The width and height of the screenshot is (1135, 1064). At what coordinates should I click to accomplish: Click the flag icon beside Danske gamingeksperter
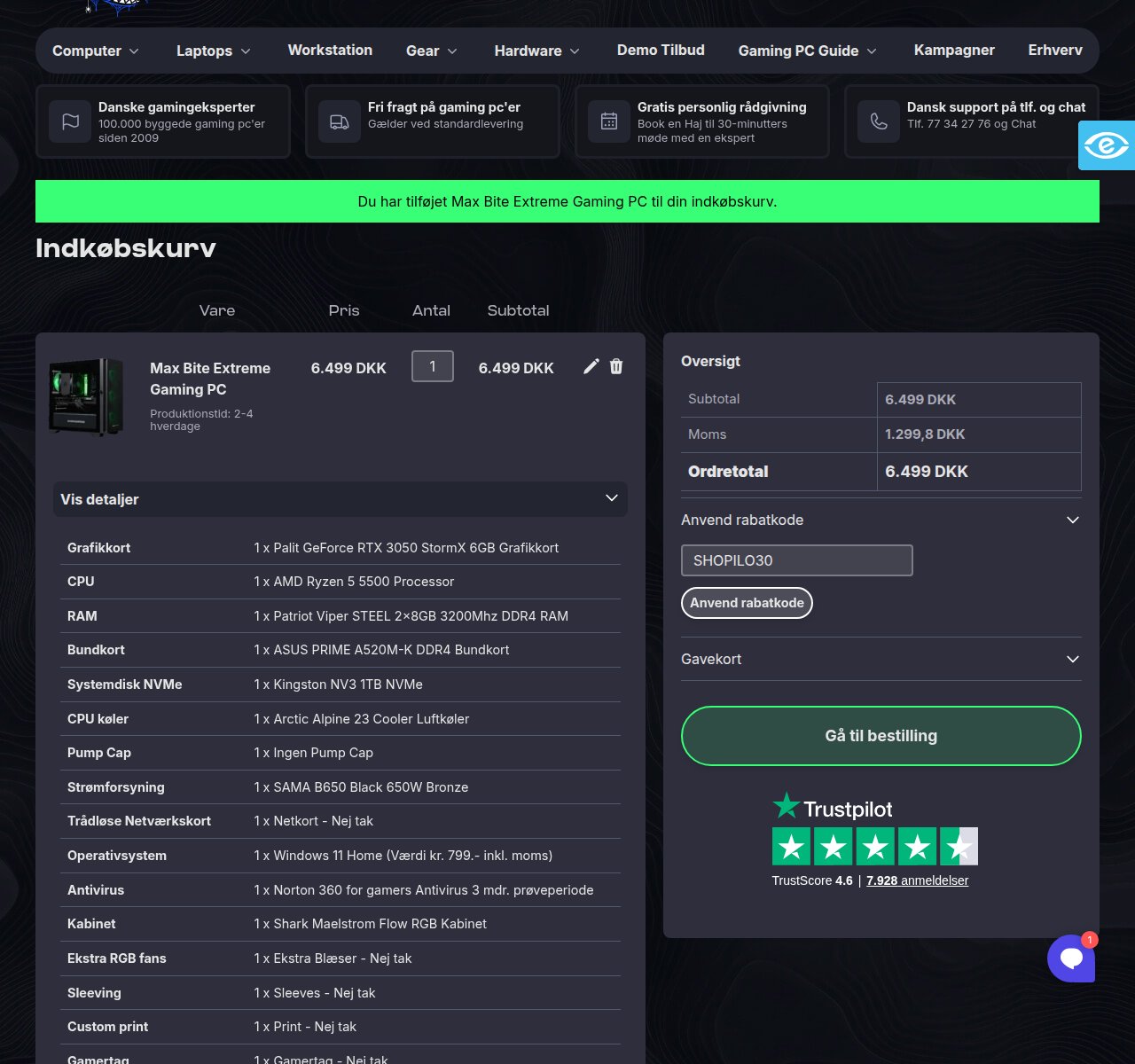pos(70,121)
